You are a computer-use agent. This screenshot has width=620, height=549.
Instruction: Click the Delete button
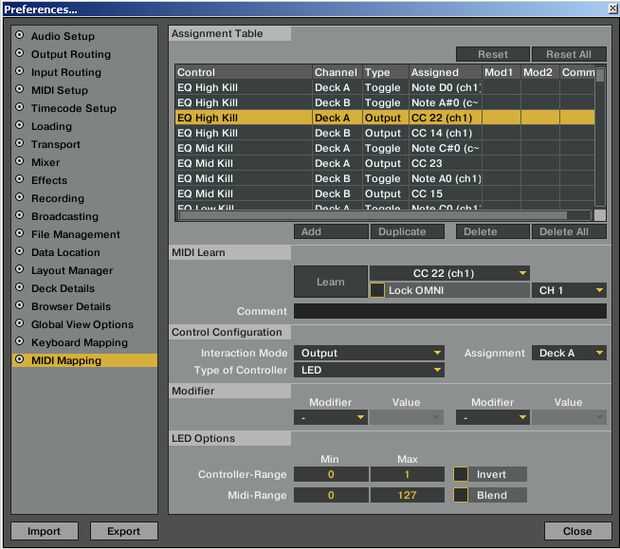[x=493, y=232]
